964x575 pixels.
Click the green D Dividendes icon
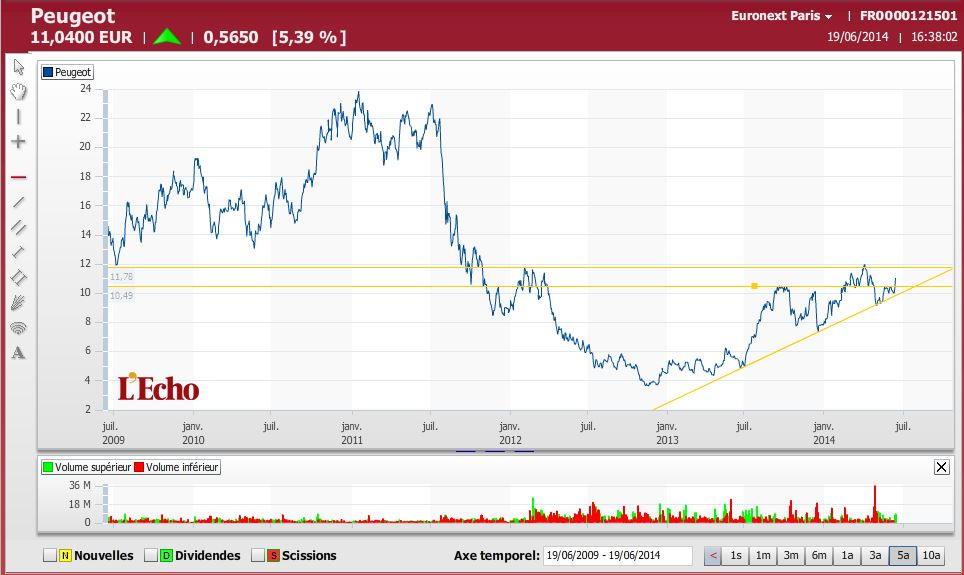166,555
